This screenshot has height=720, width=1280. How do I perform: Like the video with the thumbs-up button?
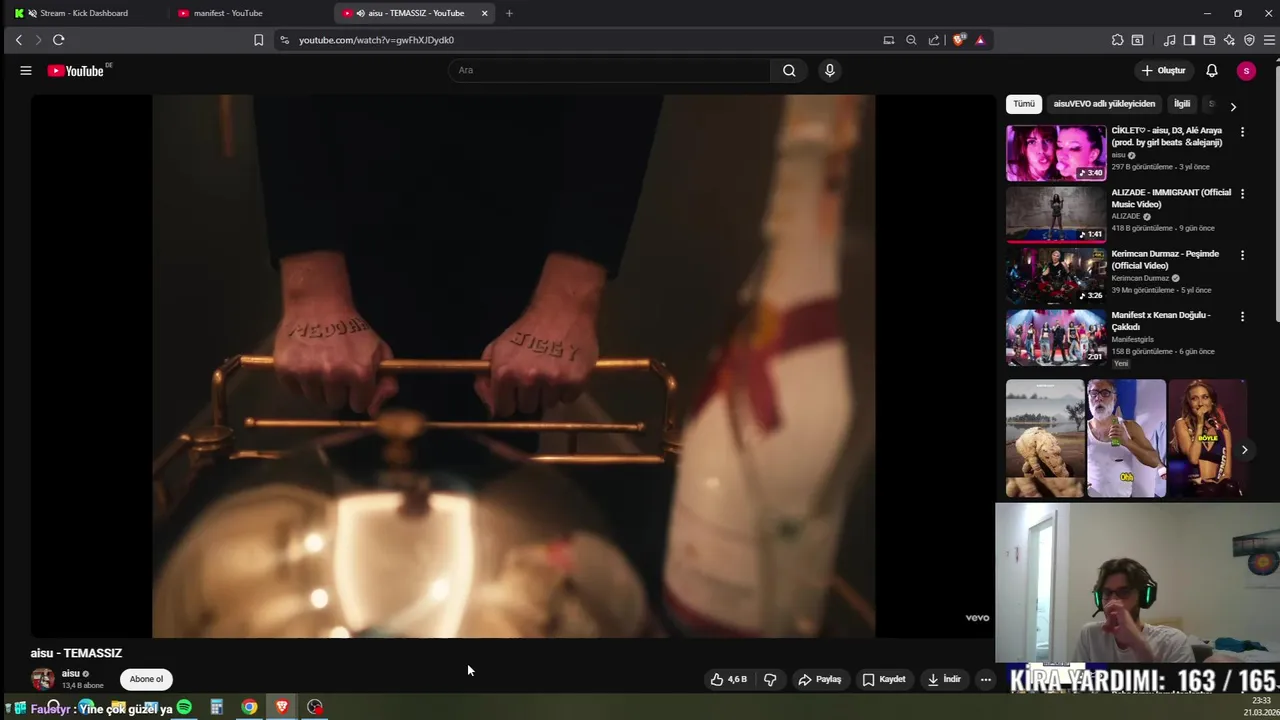tap(729, 680)
